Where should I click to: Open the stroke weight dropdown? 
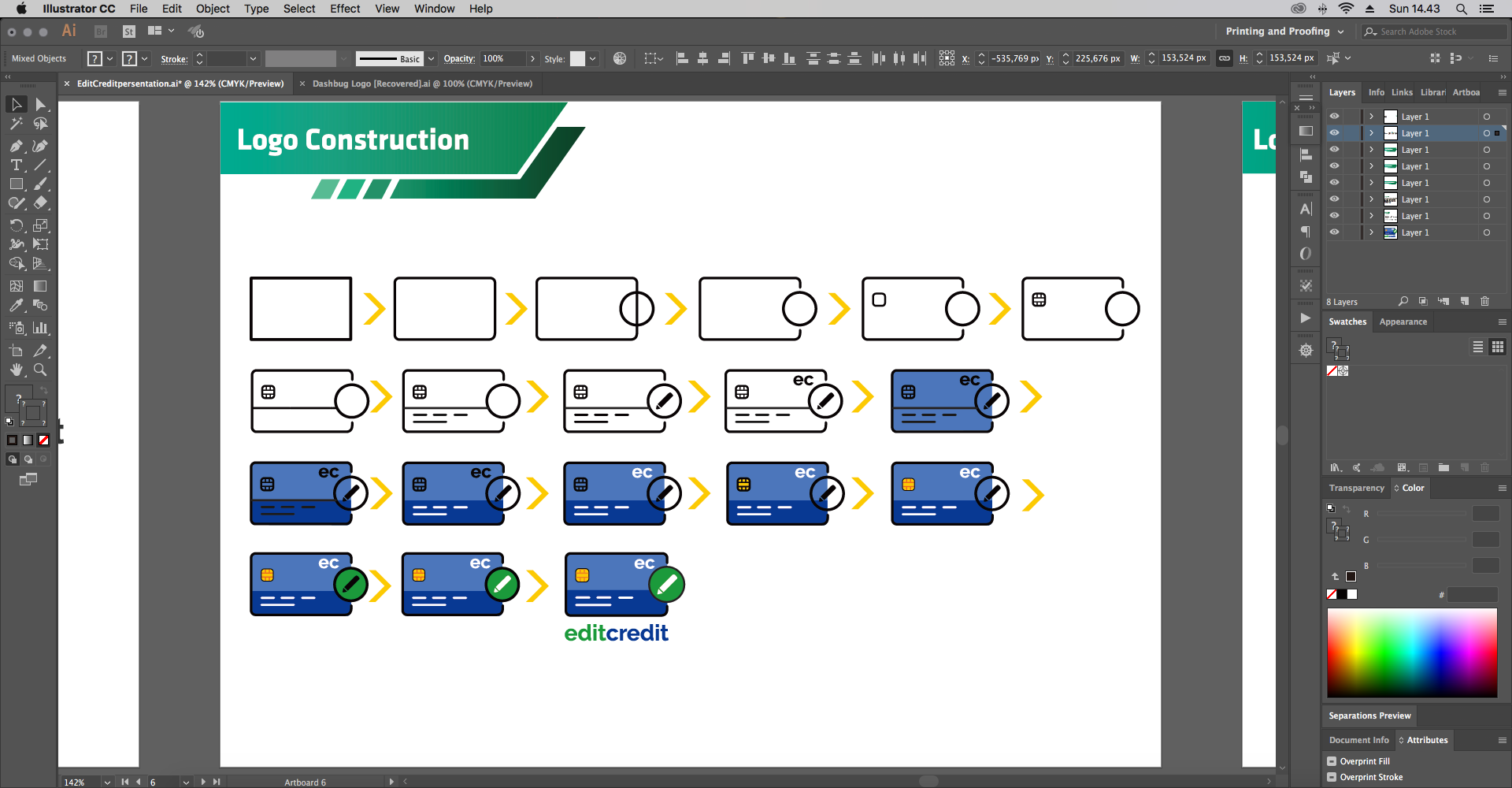tap(253, 59)
